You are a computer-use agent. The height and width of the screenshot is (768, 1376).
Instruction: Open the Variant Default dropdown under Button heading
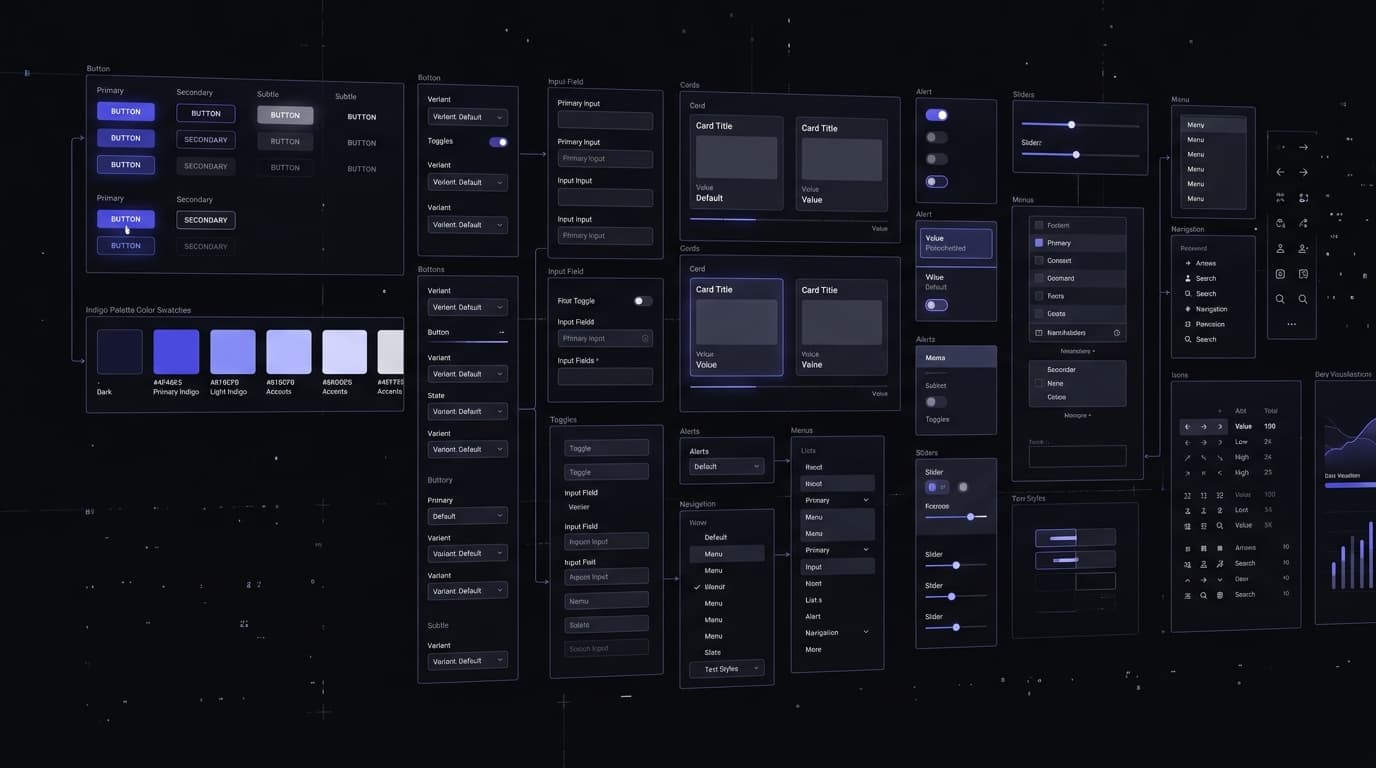coord(467,116)
